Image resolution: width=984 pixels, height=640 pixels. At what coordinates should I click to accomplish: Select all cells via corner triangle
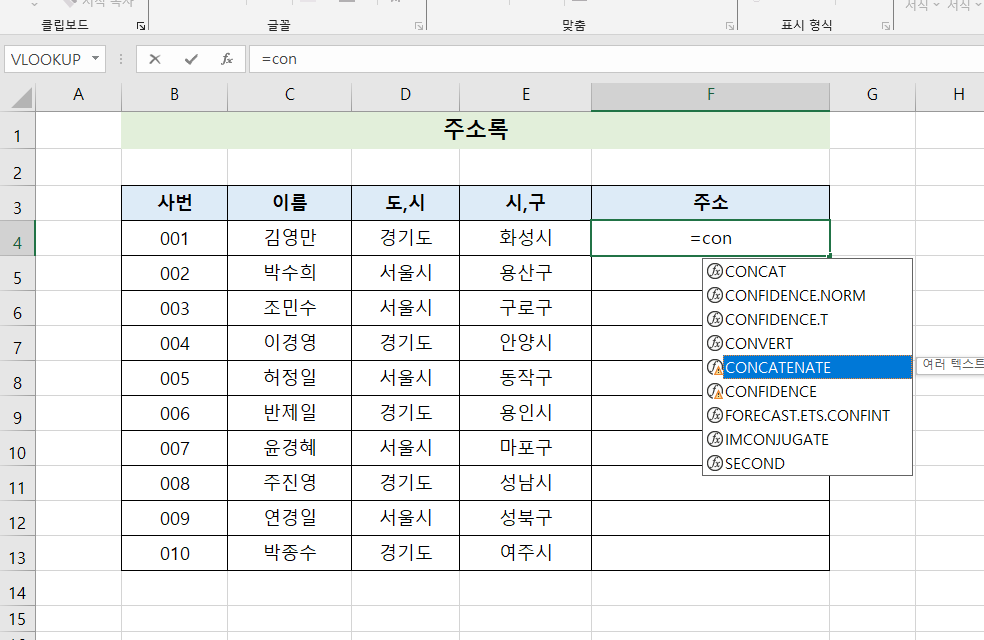[x=21, y=97]
